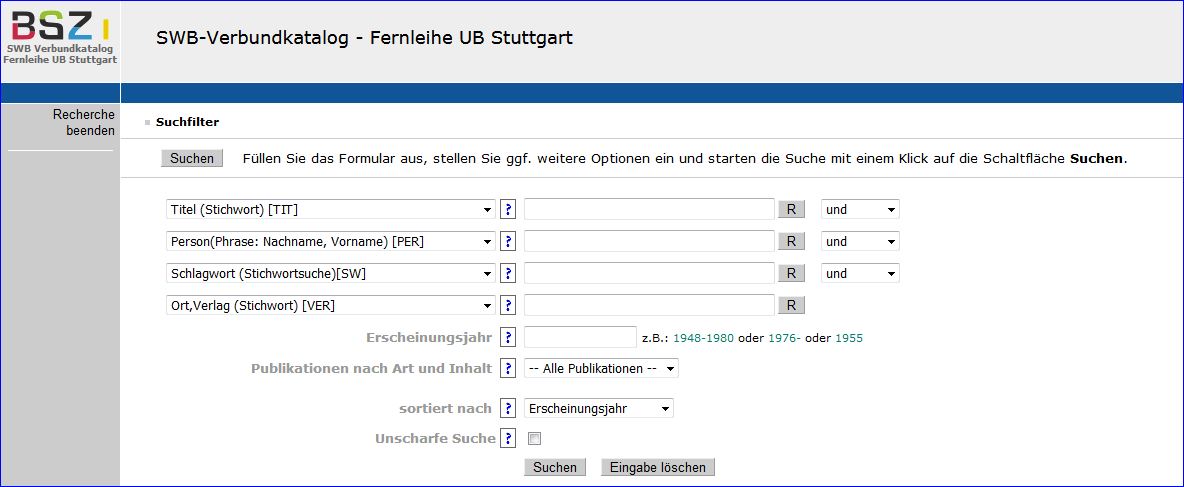
Task: Open the Titel (Stichwort) [TIT] field dropdown
Action: [x=331, y=209]
